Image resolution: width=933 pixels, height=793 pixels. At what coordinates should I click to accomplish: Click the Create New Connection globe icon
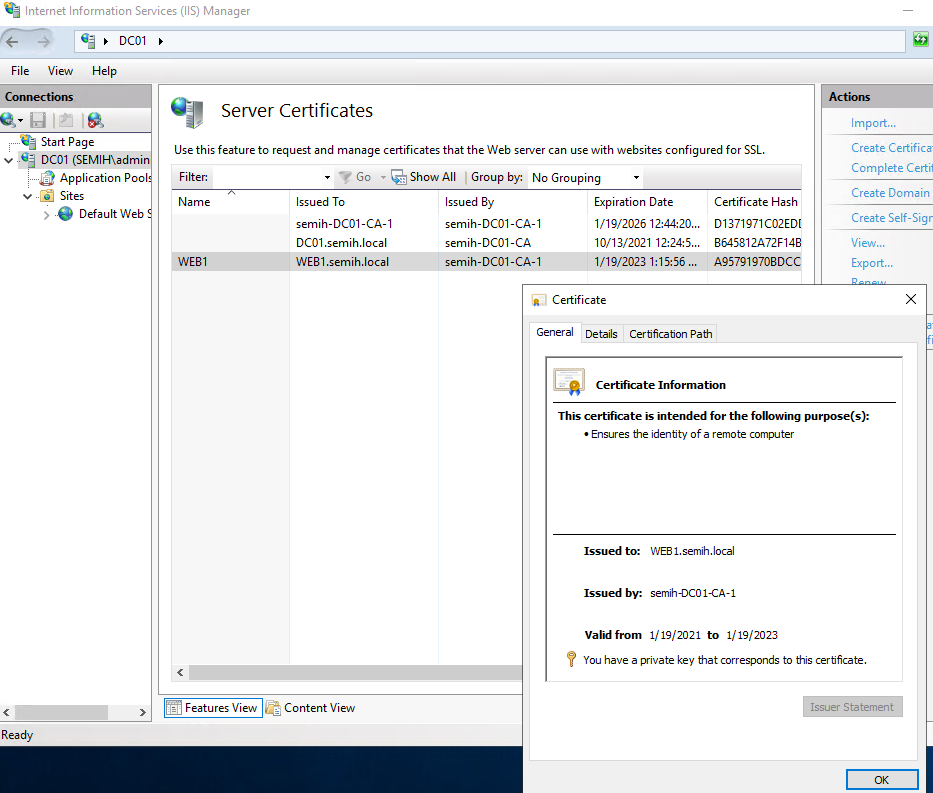9,120
